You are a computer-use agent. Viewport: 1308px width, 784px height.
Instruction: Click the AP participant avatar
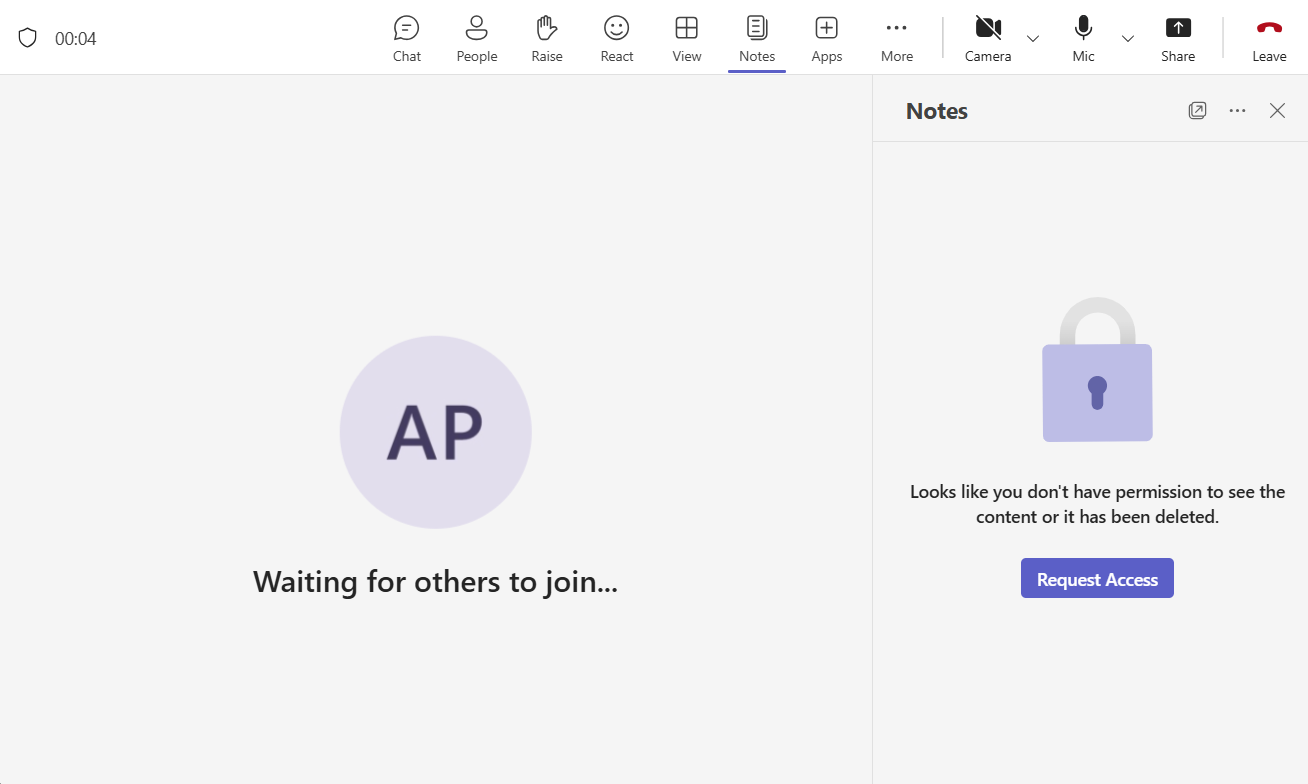436,432
